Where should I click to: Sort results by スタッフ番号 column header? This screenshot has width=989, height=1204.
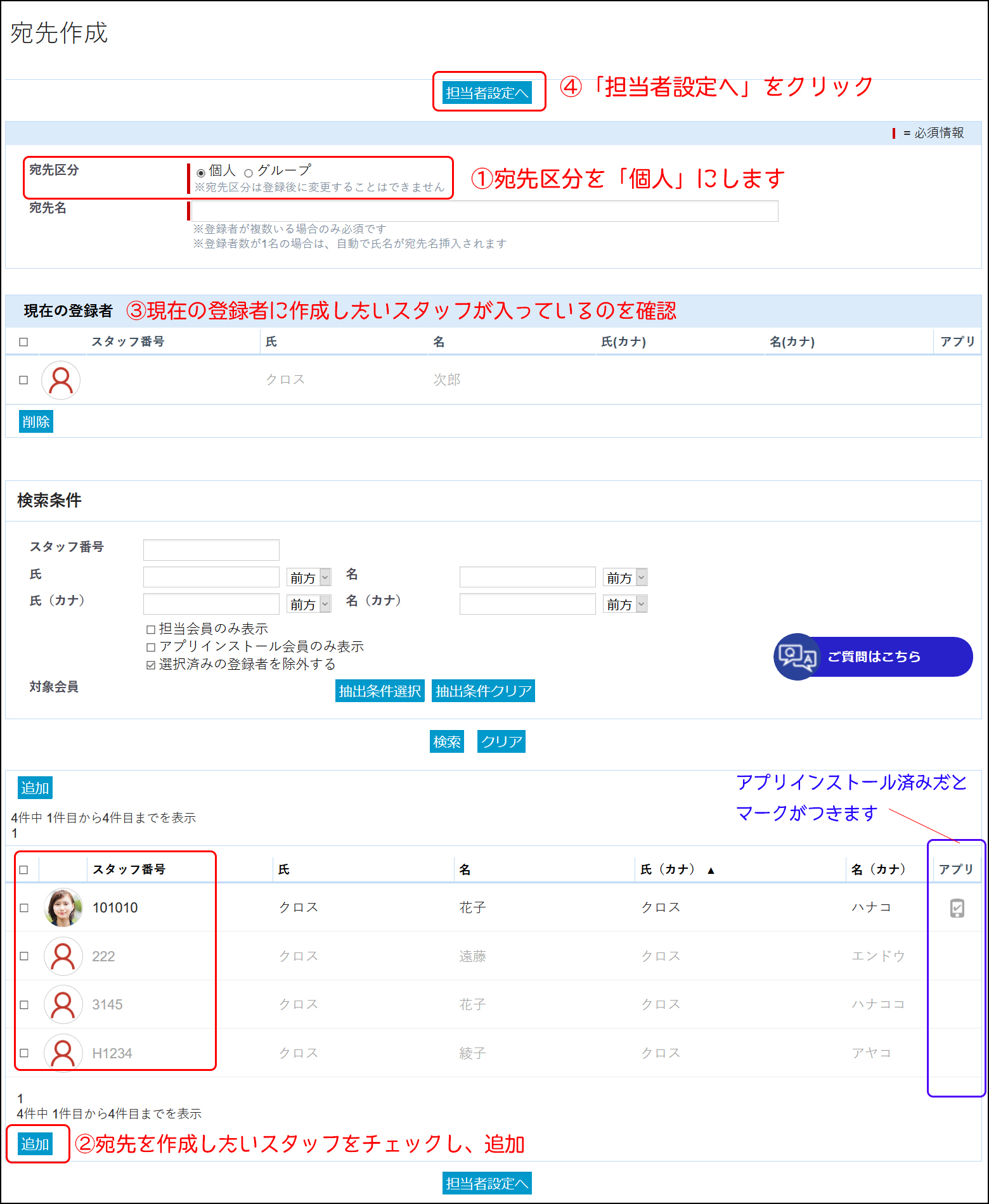point(129,869)
